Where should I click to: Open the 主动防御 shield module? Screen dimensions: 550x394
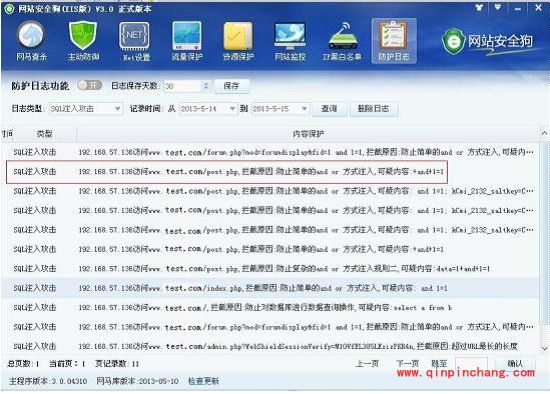coord(83,41)
